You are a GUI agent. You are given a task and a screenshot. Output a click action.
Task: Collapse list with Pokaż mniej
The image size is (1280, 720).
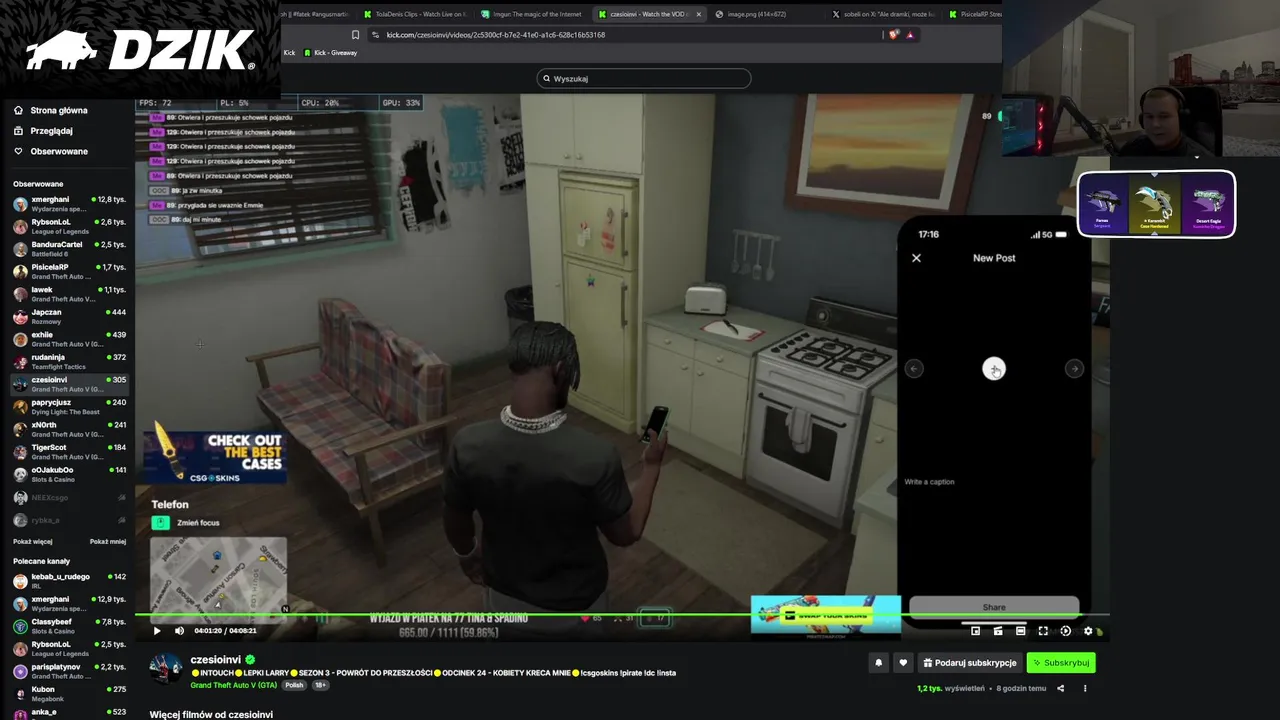click(x=108, y=542)
